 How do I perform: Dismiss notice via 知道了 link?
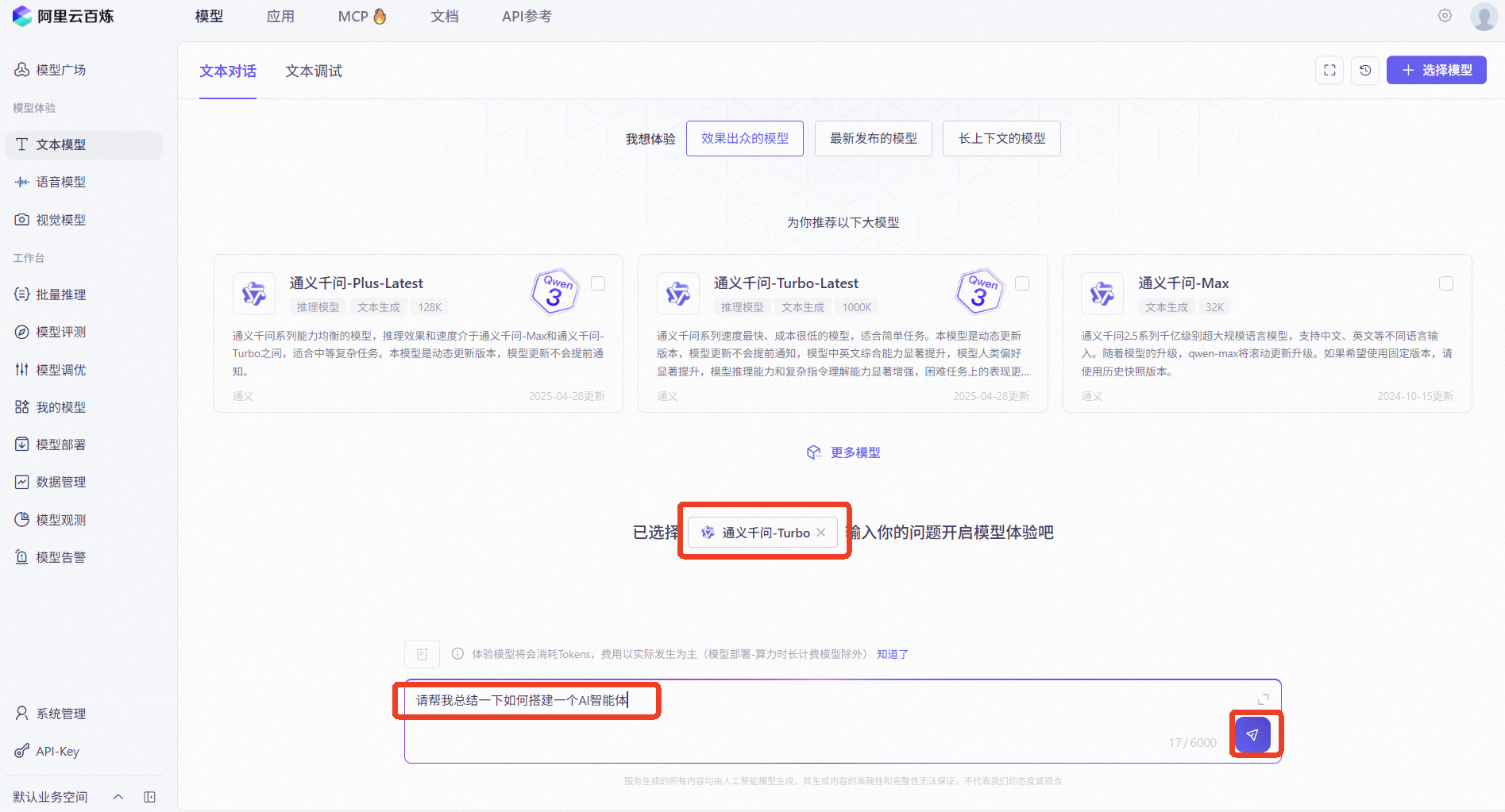tap(893, 654)
